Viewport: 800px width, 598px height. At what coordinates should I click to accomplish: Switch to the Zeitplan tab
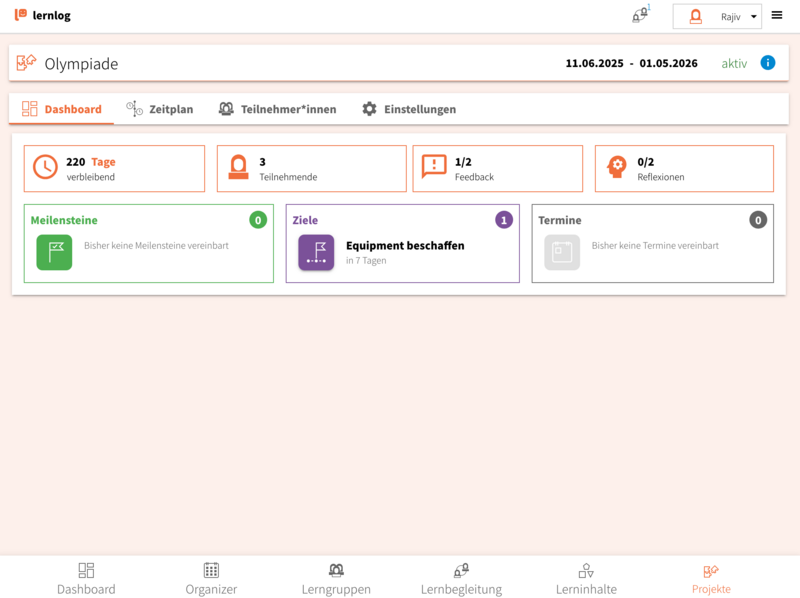(160, 109)
